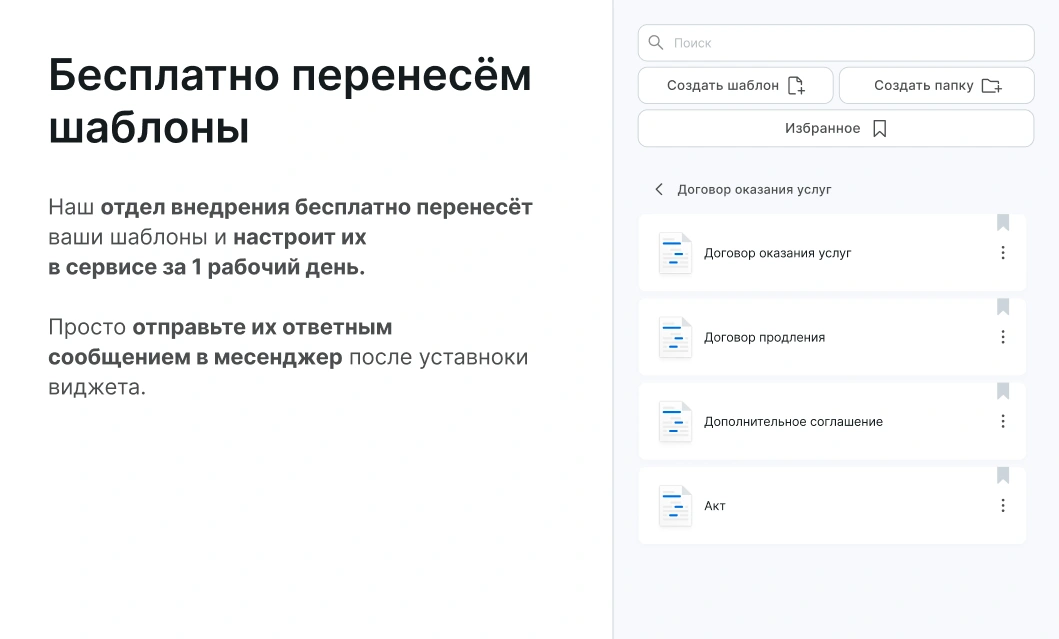1059x639 pixels.
Task: Click document icon of Договор оказания услуг
Action: 675,253
